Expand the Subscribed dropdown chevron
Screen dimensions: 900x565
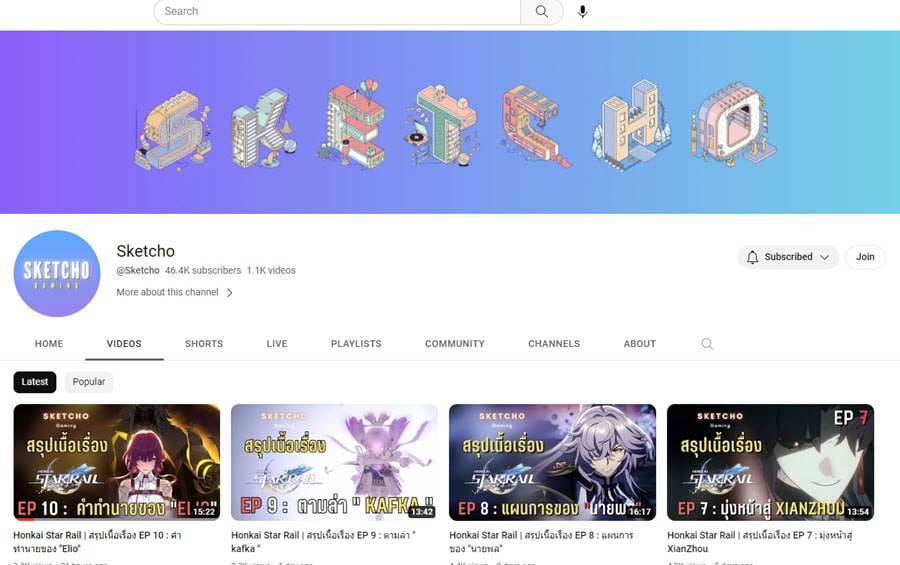coord(824,257)
